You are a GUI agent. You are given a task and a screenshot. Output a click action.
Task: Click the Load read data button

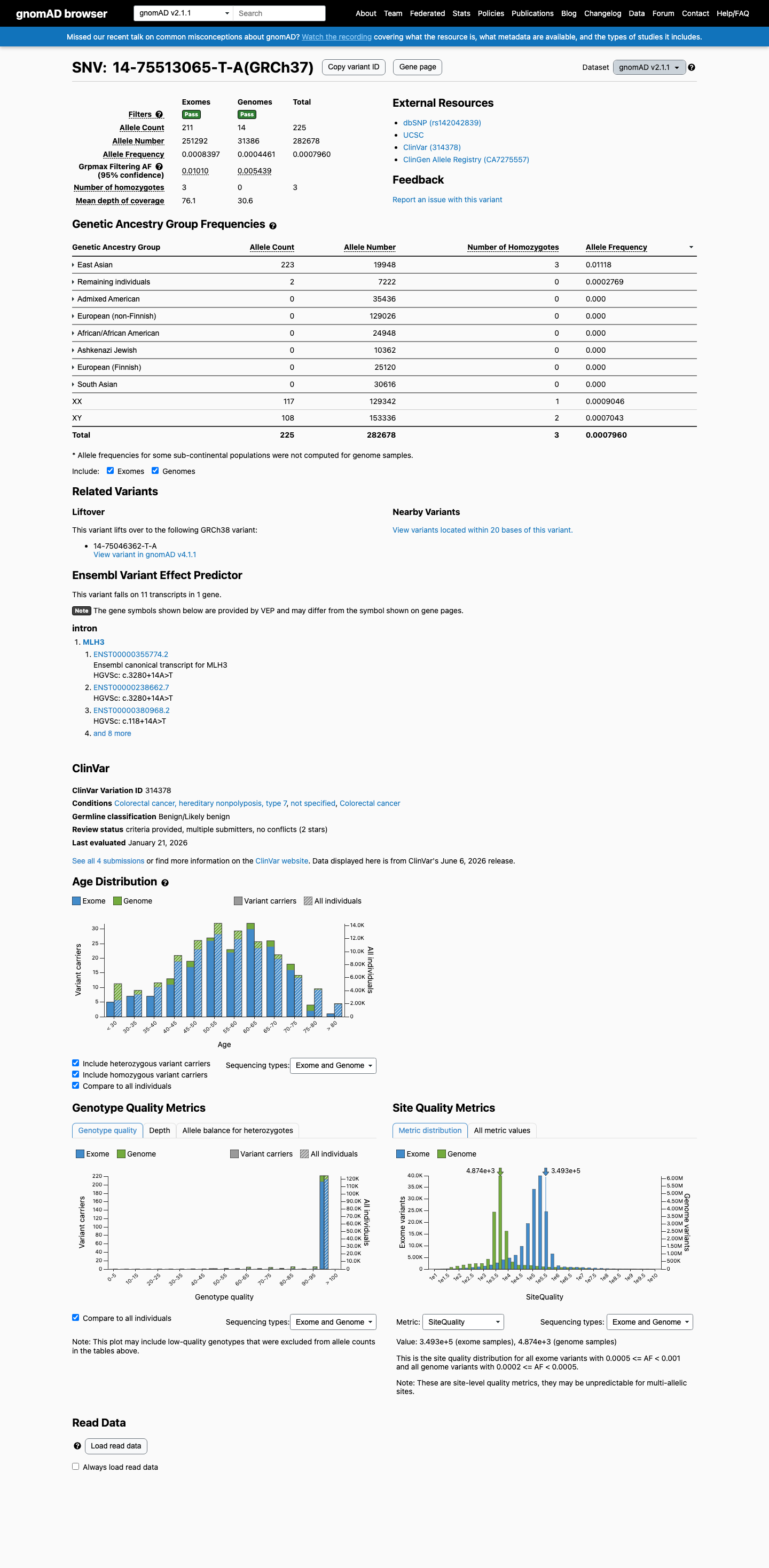[116, 1446]
